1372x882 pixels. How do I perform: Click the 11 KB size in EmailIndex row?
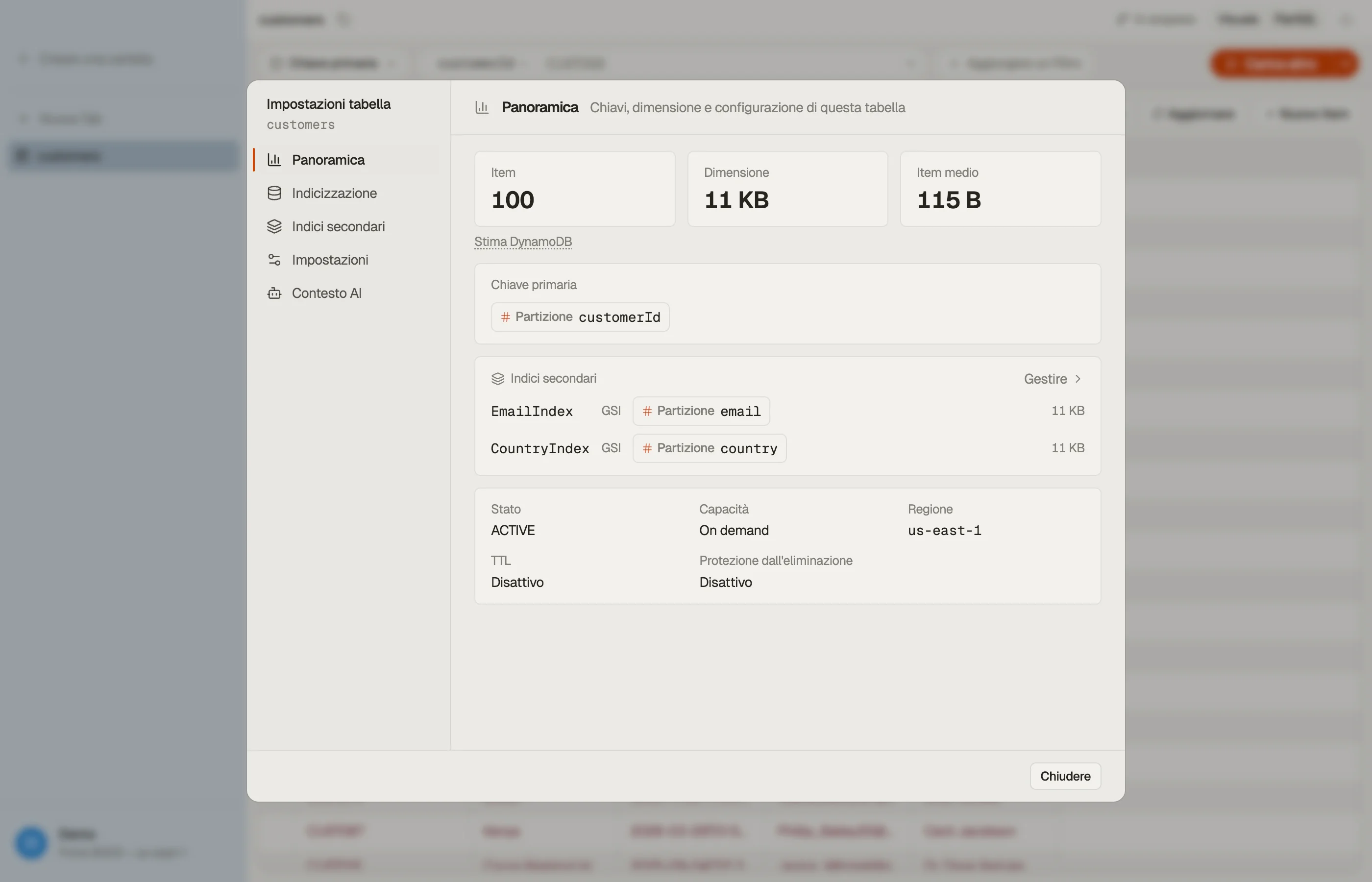[1067, 411]
